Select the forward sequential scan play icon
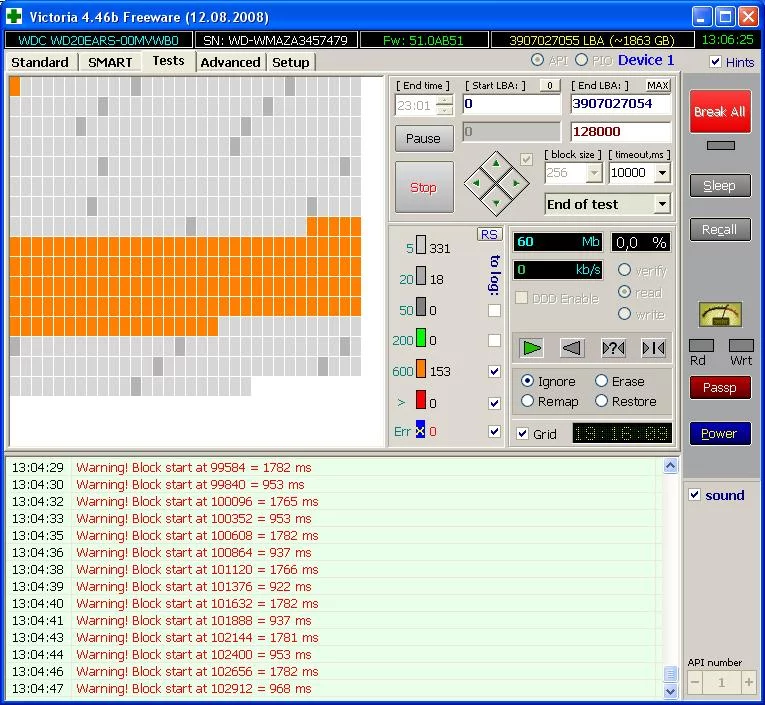The image size is (765, 705). click(x=532, y=347)
